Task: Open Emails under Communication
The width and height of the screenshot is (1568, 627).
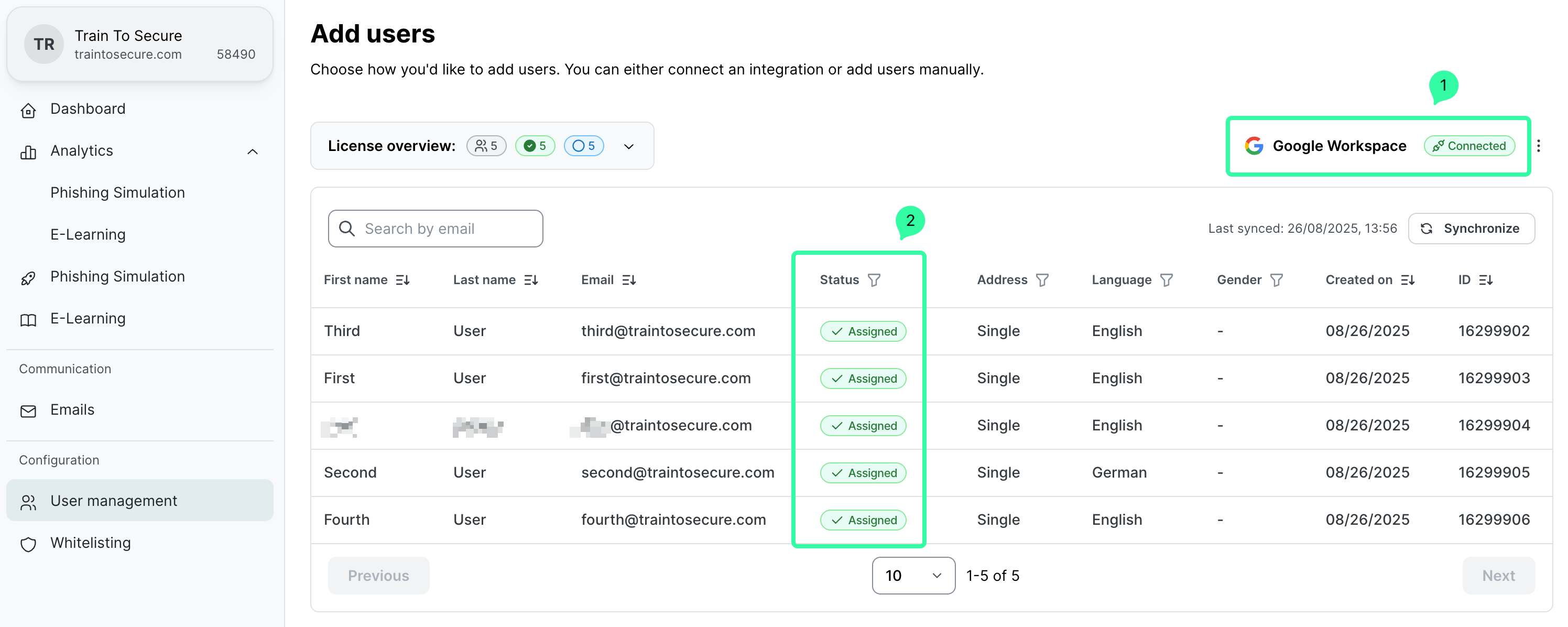Action: click(x=72, y=410)
